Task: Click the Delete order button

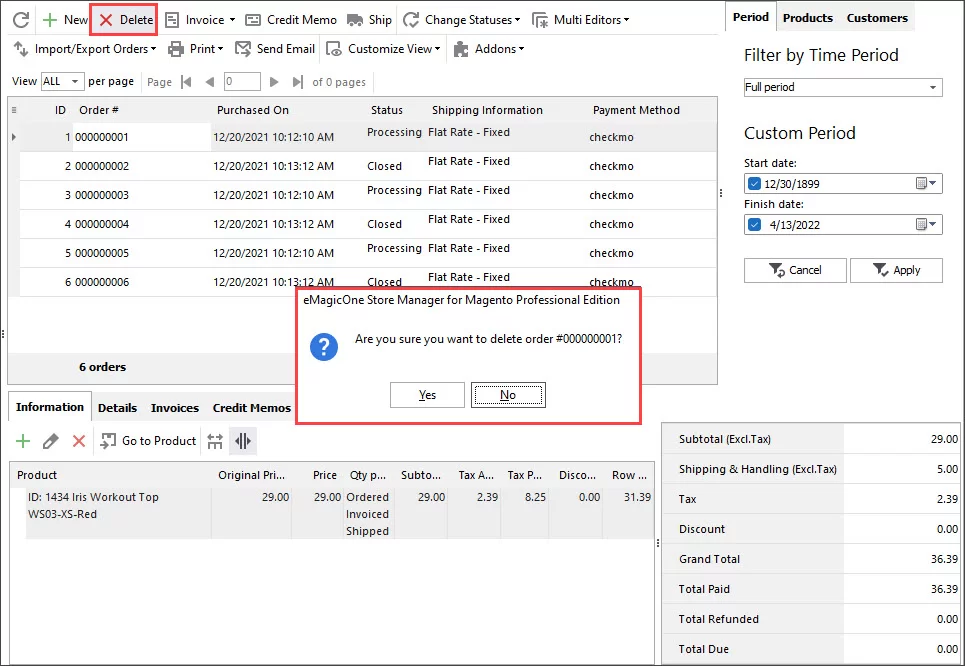Action: pos(125,20)
